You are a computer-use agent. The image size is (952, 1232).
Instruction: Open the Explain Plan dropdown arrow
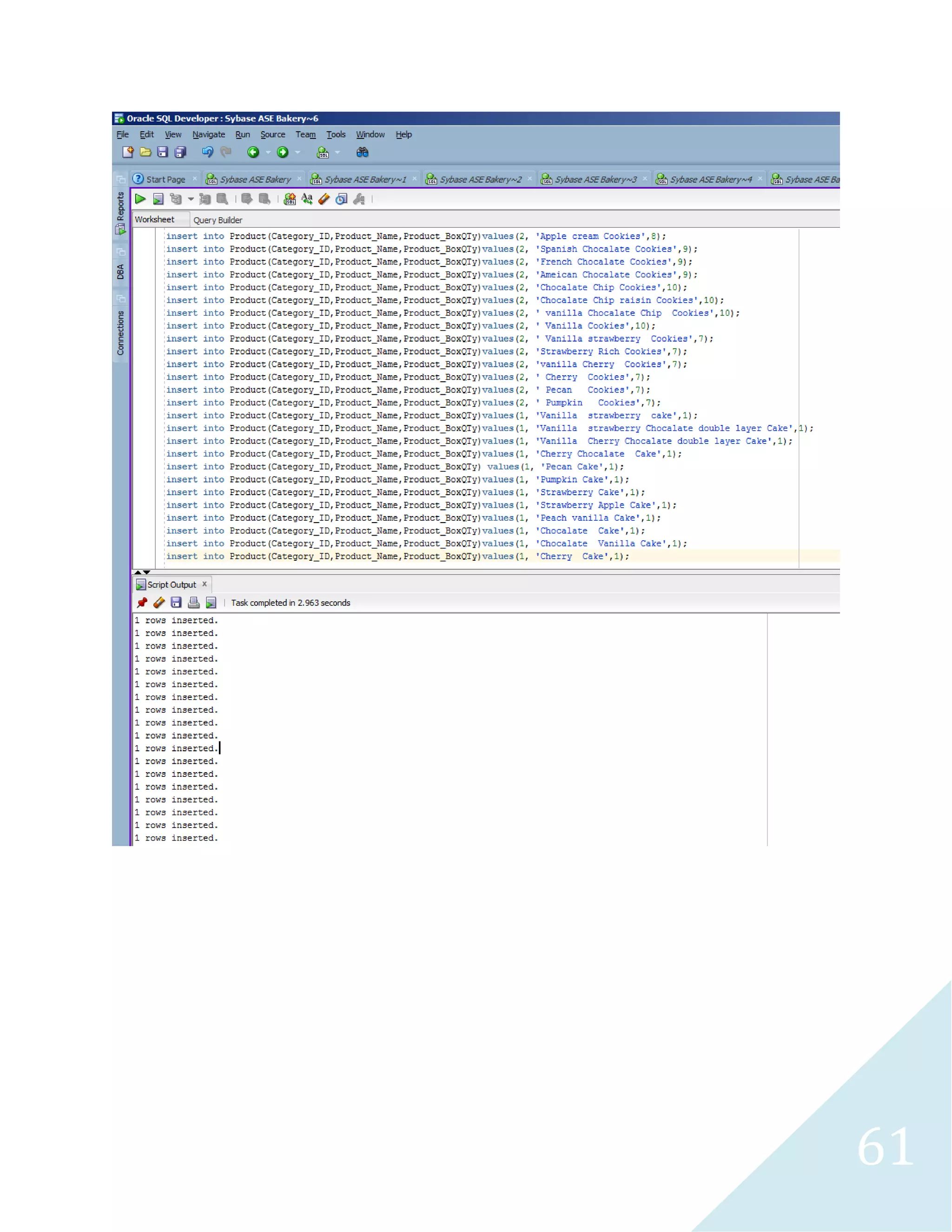[x=191, y=199]
